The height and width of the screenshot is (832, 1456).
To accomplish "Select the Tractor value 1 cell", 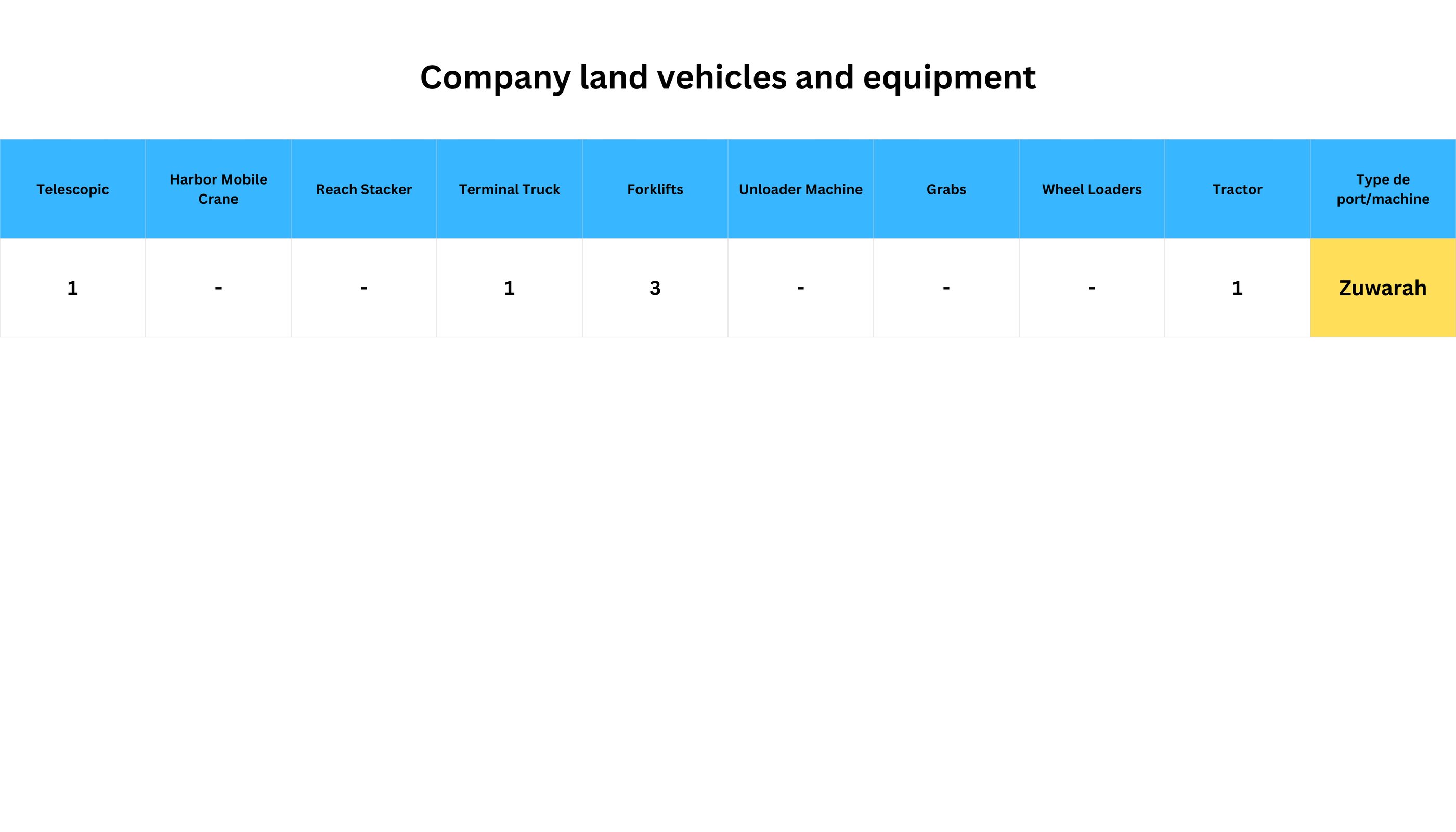I will point(1237,288).
